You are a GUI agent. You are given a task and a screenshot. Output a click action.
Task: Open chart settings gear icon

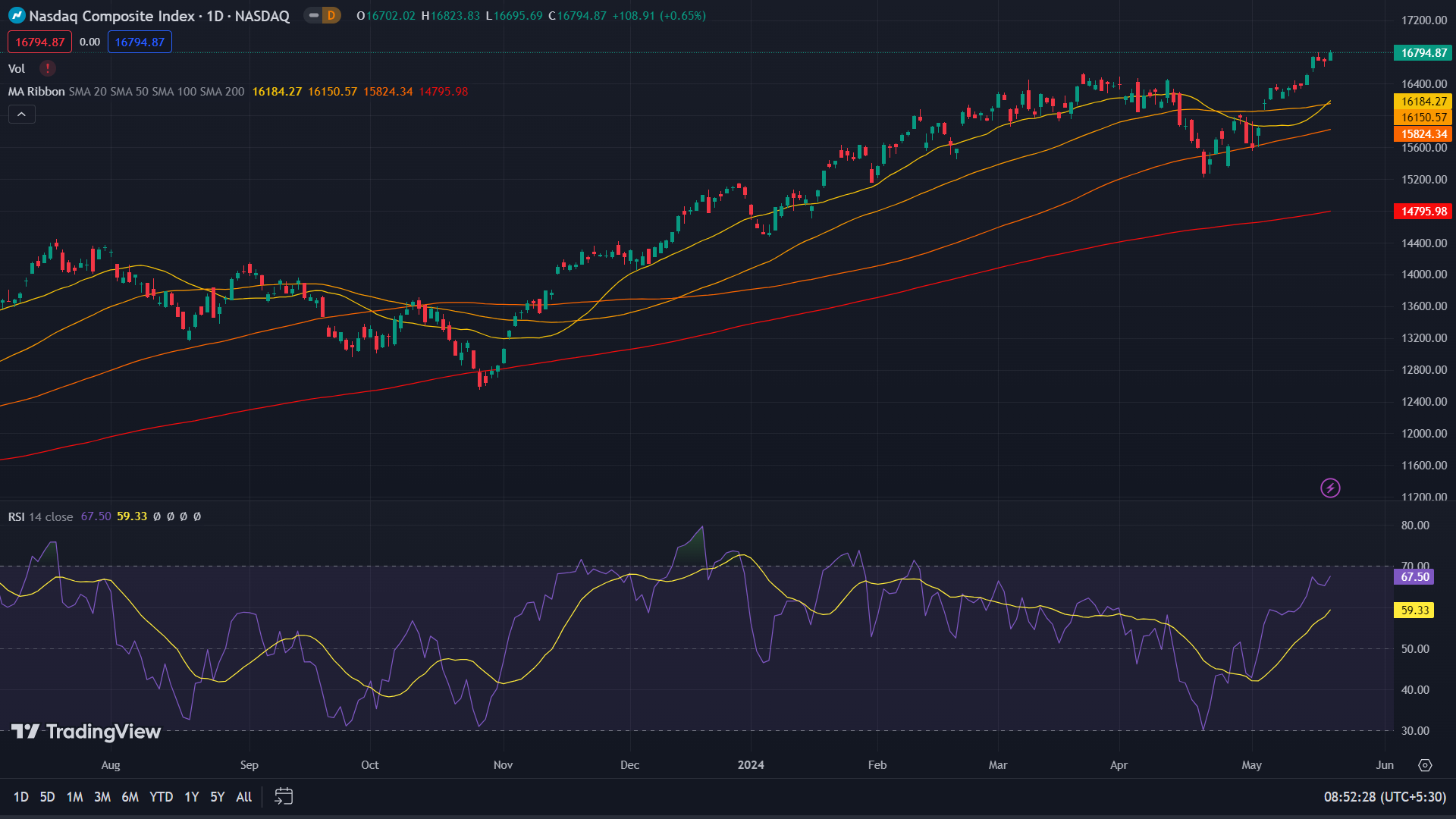pyautogui.click(x=1425, y=765)
